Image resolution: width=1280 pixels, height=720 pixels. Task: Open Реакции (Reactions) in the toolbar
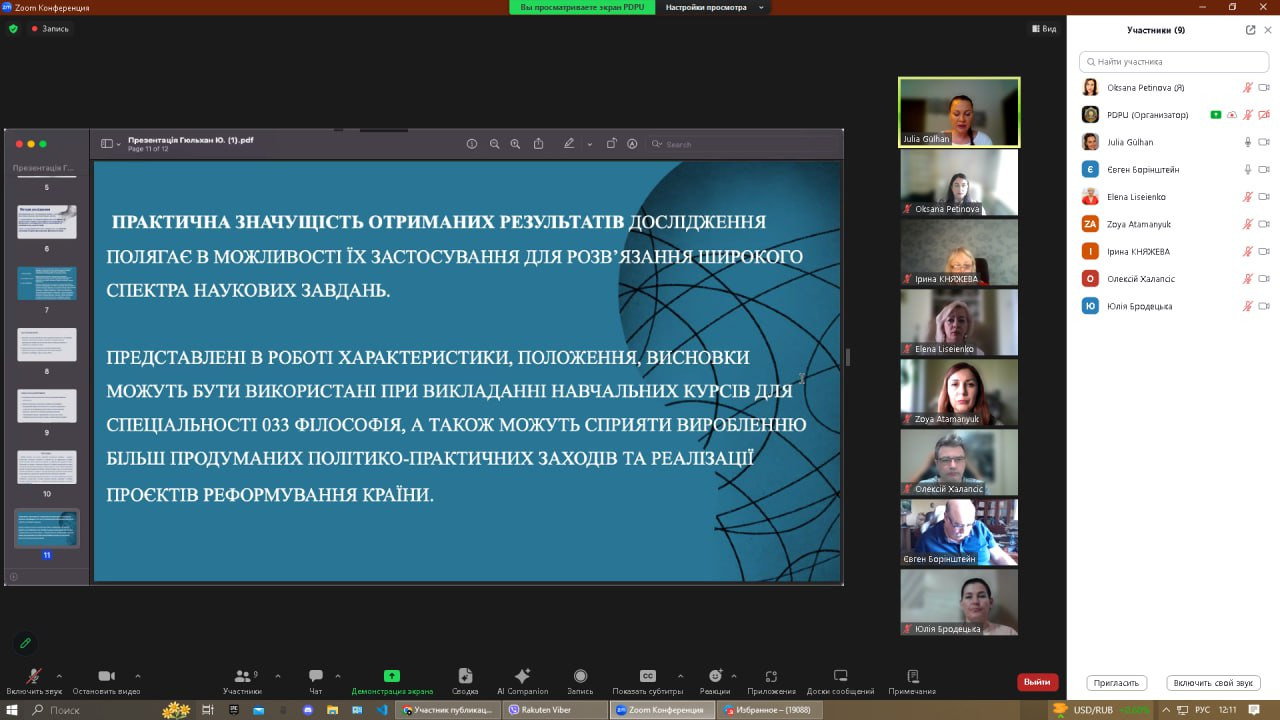(715, 677)
